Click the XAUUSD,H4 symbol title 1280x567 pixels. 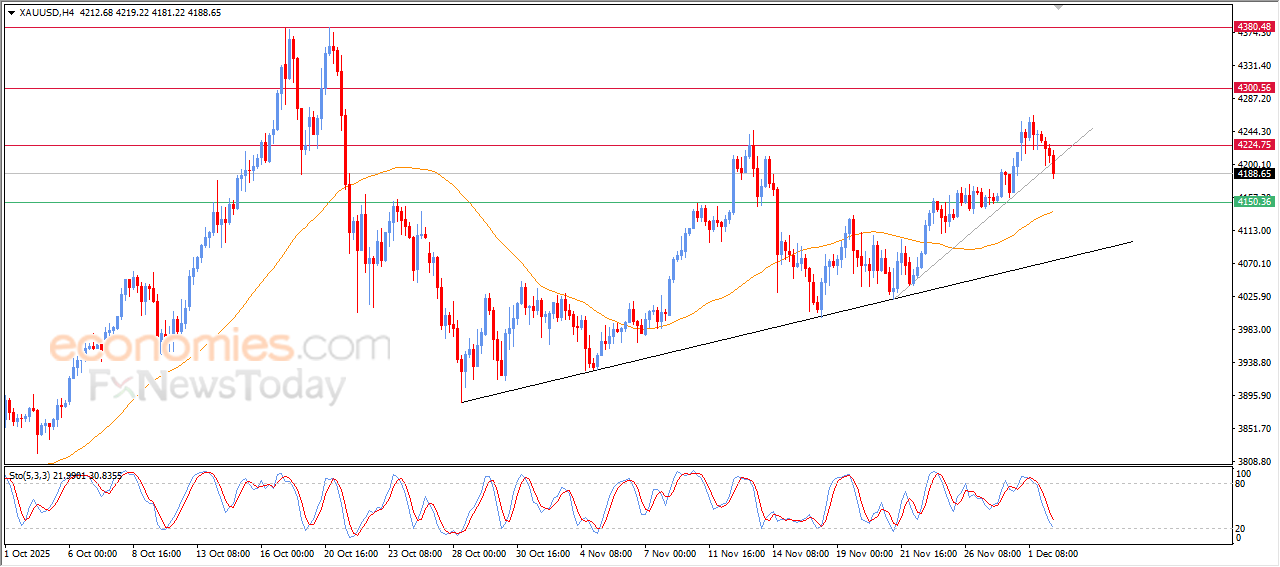point(46,13)
